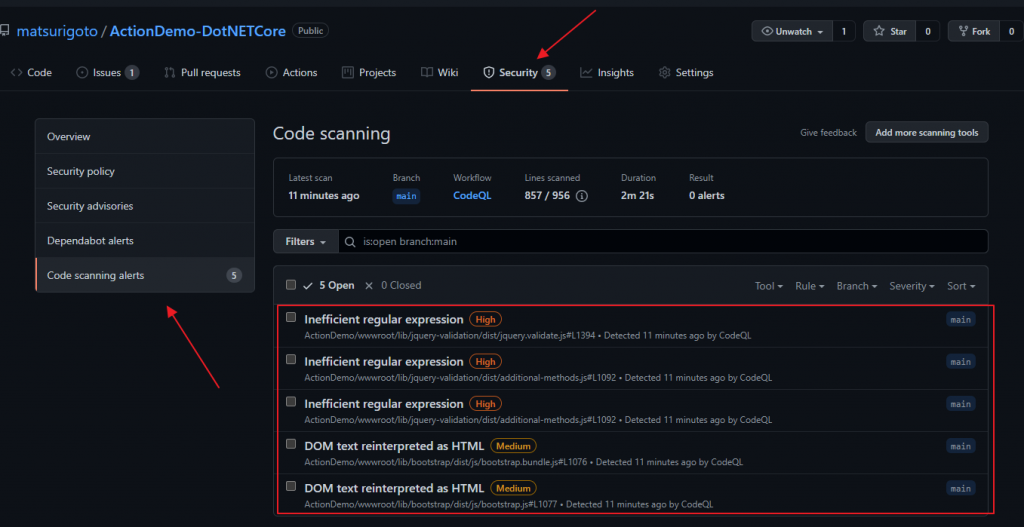Click the Security shield icon
The image size is (1024, 527).
coord(488,72)
